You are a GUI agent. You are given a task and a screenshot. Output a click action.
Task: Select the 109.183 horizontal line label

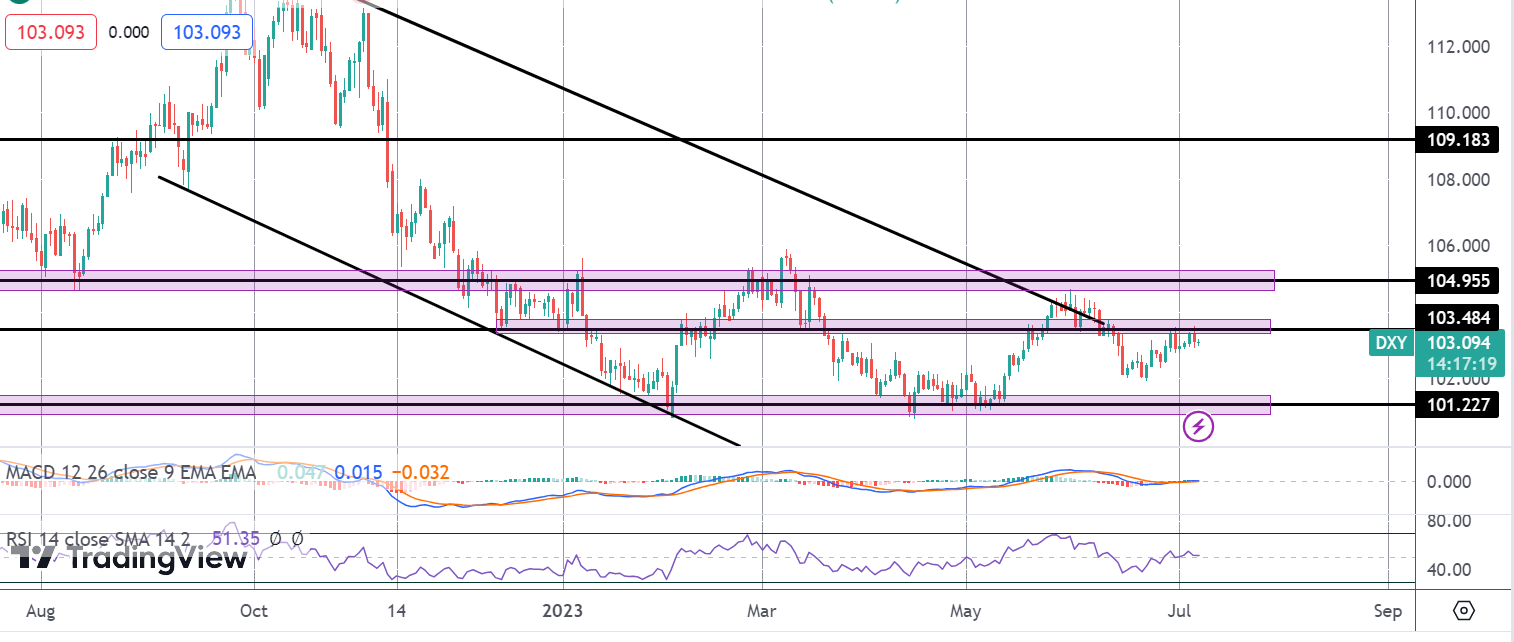click(1458, 140)
